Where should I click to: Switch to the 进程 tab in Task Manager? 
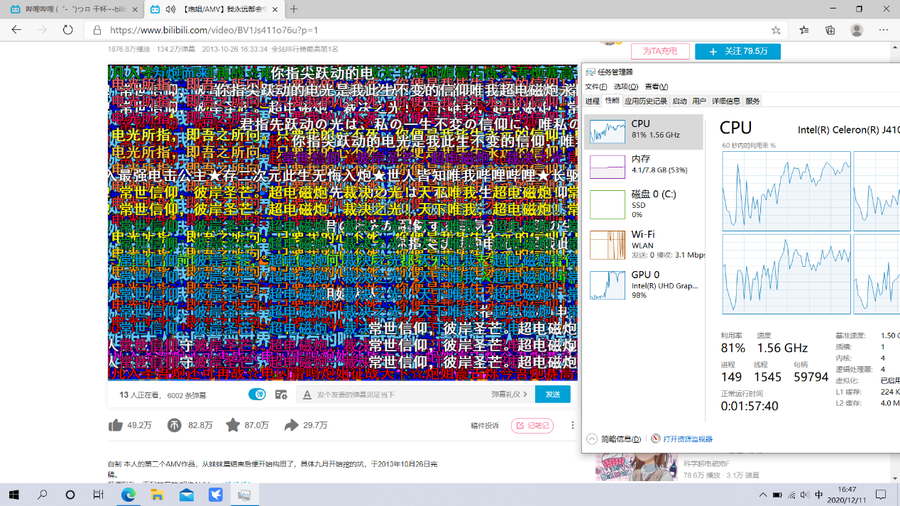[x=592, y=101]
